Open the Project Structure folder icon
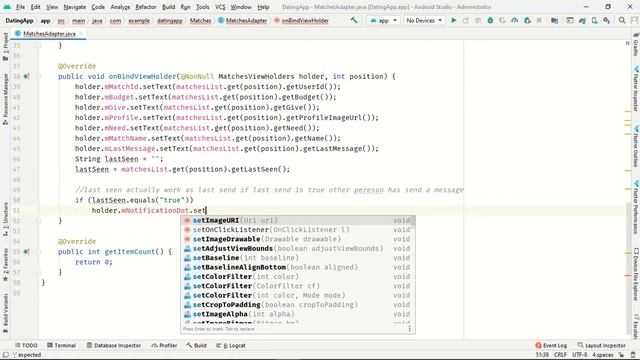Screen dimensions: 640x360 click(x=554, y=20)
